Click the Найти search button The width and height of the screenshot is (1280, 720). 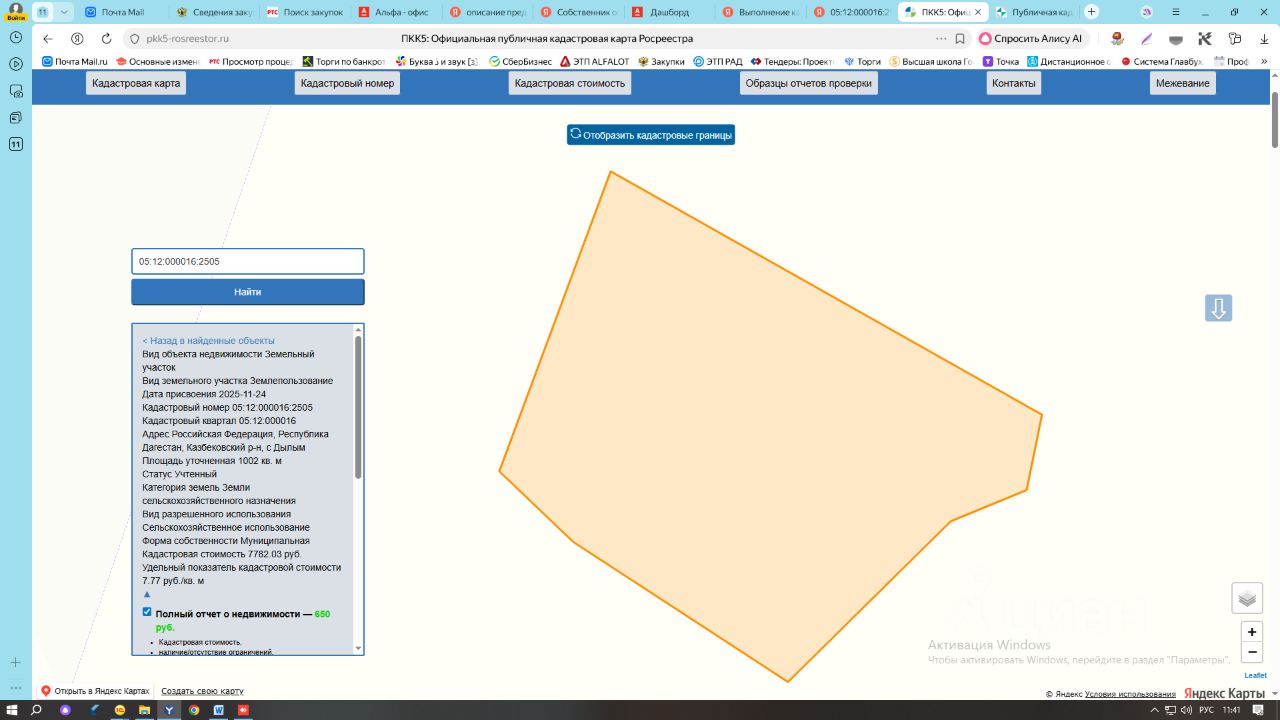[x=248, y=292]
